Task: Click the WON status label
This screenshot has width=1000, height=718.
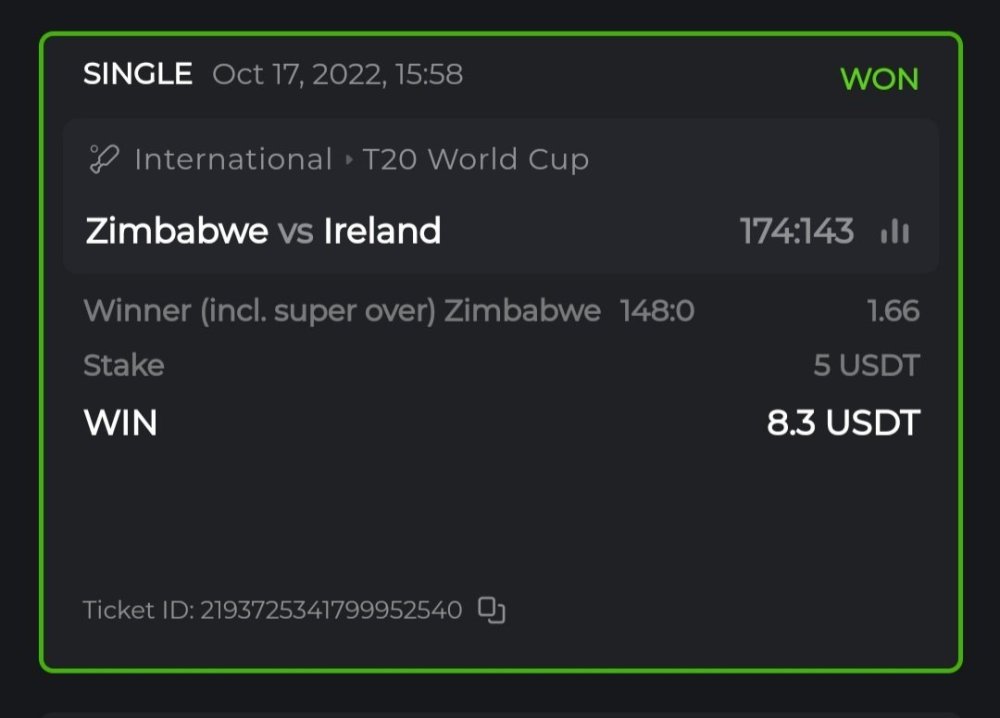Action: tap(879, 79)
